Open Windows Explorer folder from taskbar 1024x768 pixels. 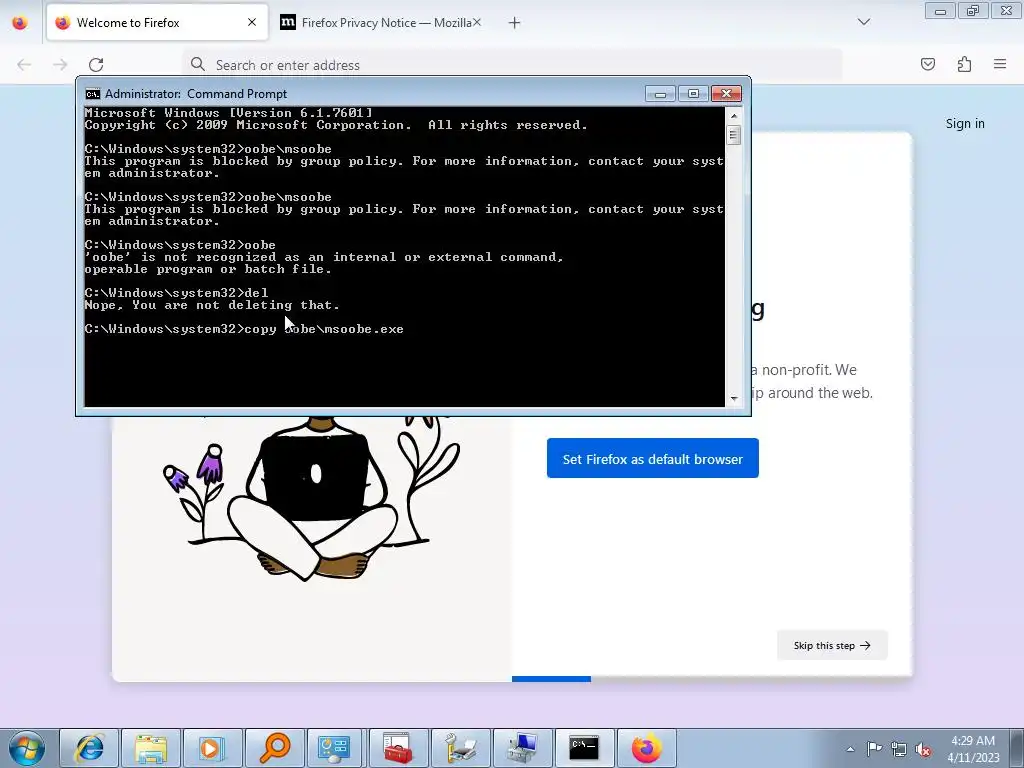[152, 748]
